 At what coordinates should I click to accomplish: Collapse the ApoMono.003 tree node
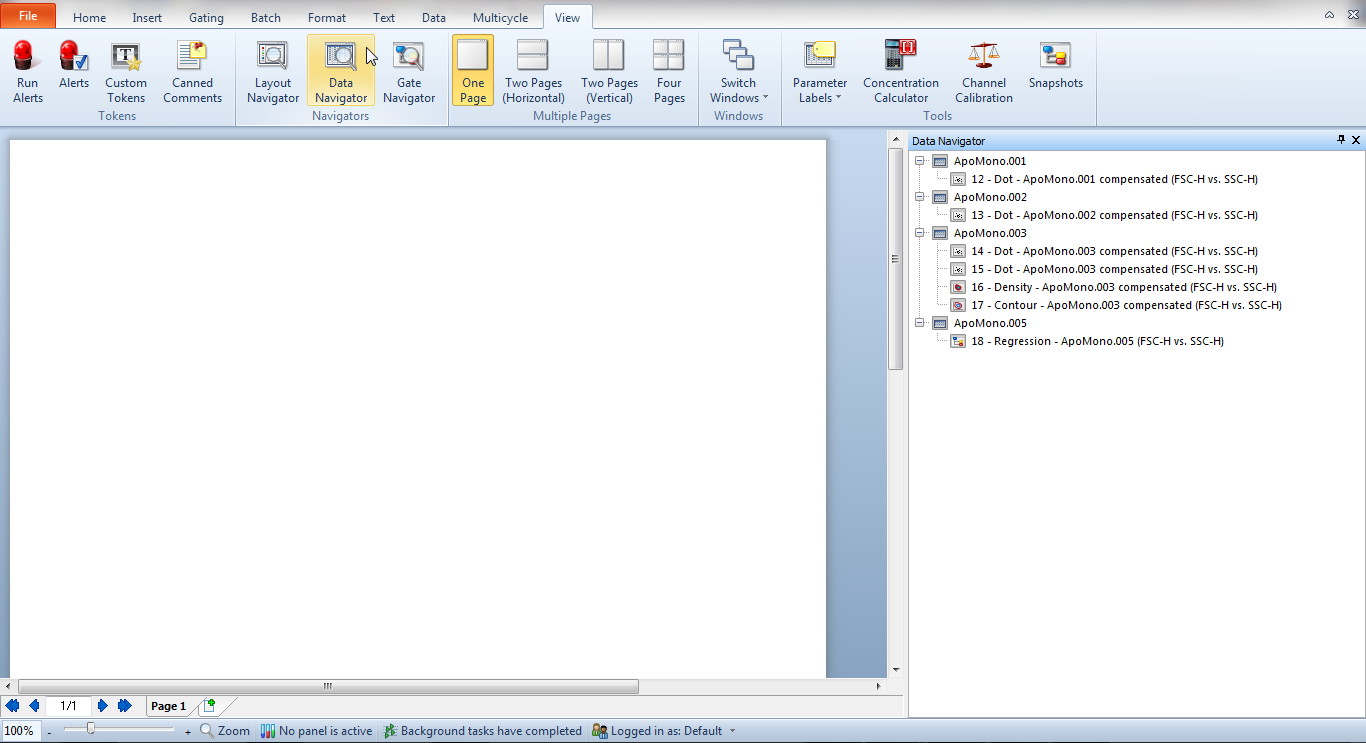(x=920, y=233)
